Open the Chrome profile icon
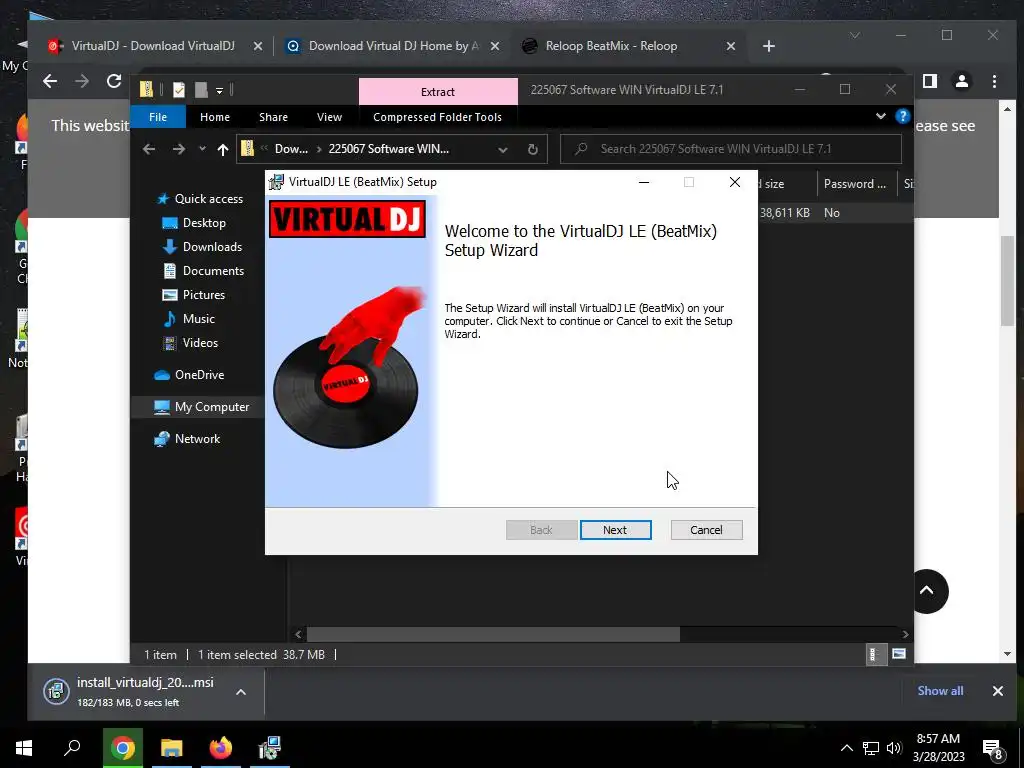Image resolution: width=1024 pixels, height=768 pixels. (962, 81)
